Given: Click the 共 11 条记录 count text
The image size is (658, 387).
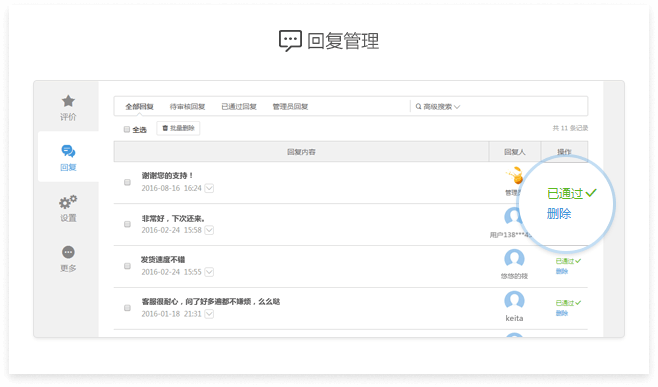Looking at the screenshot, I should 570,128.
